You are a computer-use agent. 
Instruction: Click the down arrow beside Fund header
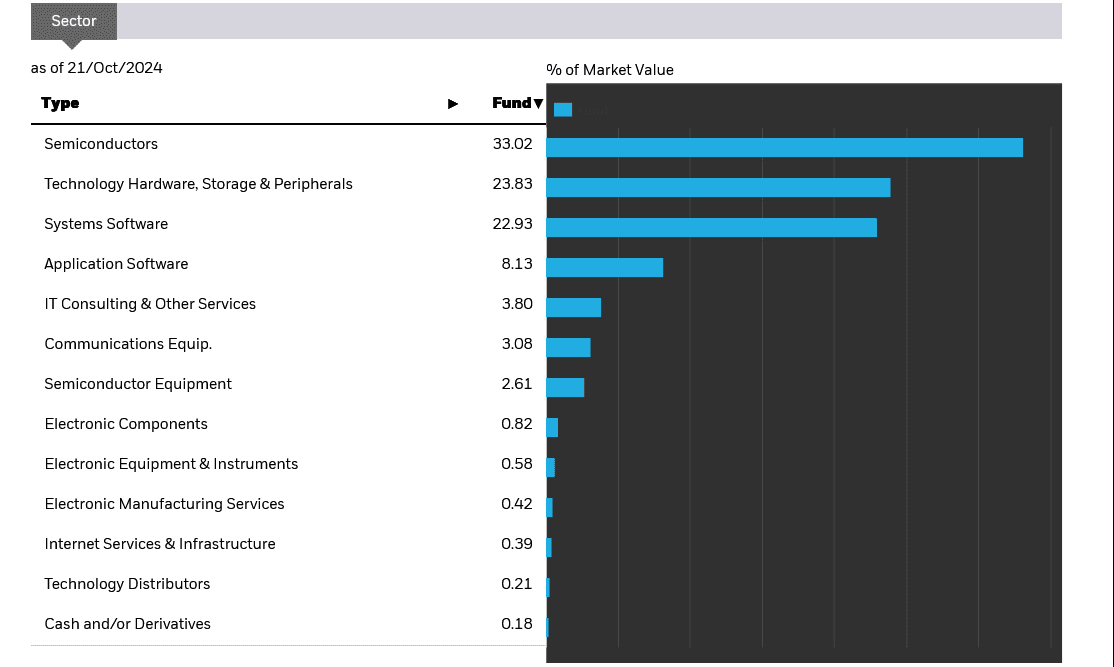point(539,104)
